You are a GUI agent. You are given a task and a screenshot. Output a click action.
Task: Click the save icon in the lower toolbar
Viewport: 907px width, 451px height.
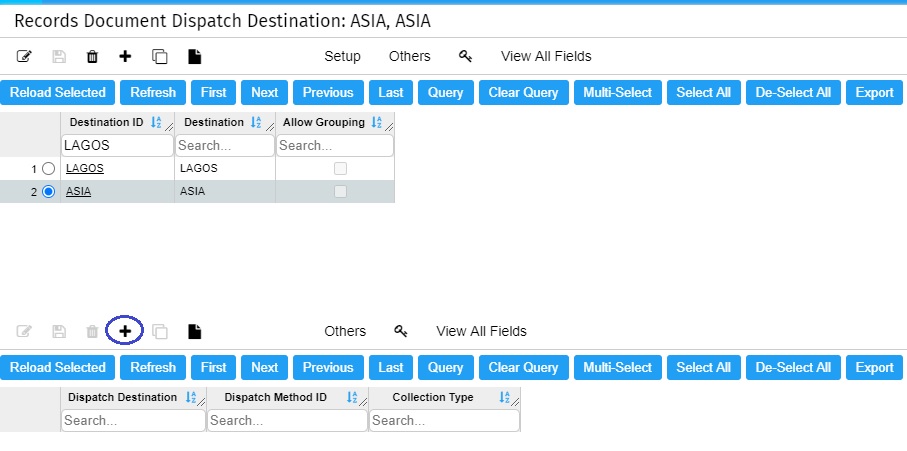pyautogui.click(x=59, y=331)
